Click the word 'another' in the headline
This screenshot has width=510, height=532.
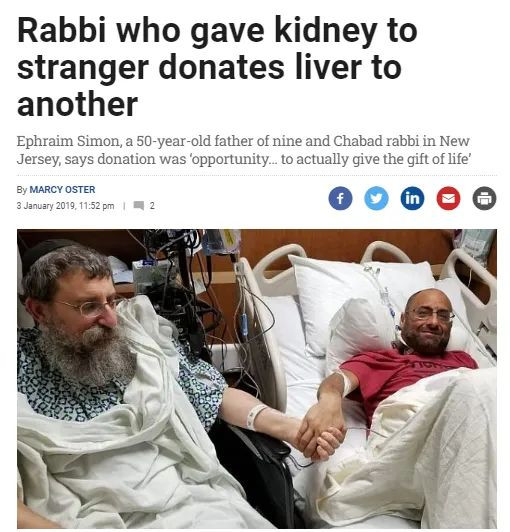(77, 104)
